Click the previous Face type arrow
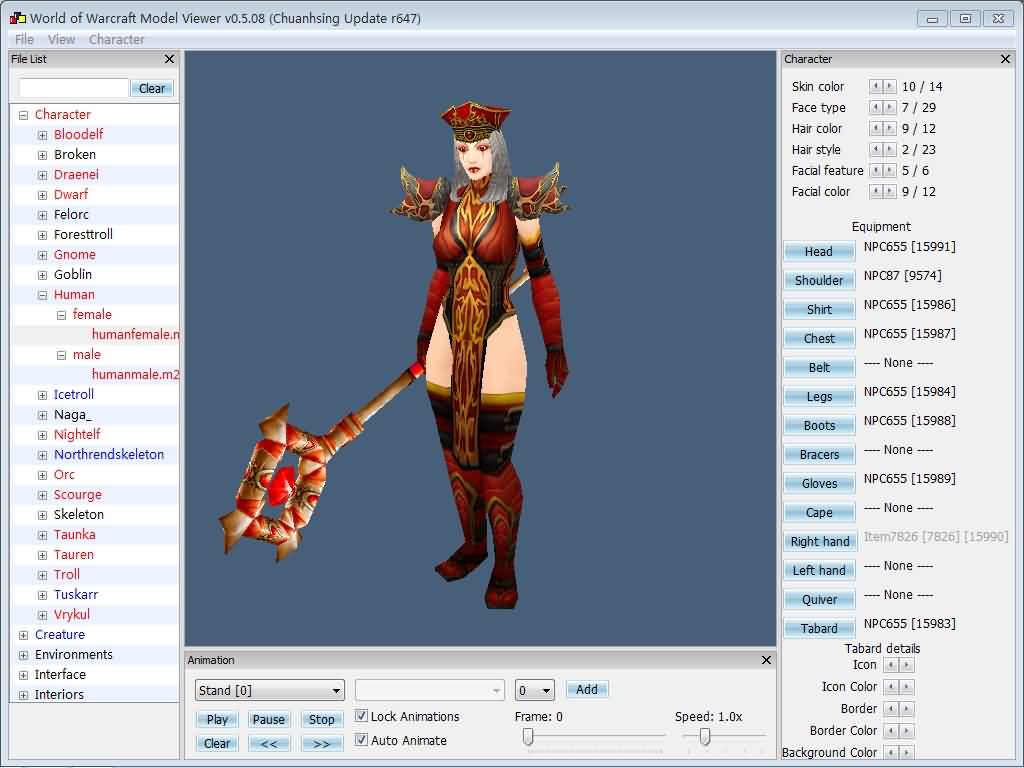Image resolution: width=1024 pixels, height=768 pixels. coord(876,107)
